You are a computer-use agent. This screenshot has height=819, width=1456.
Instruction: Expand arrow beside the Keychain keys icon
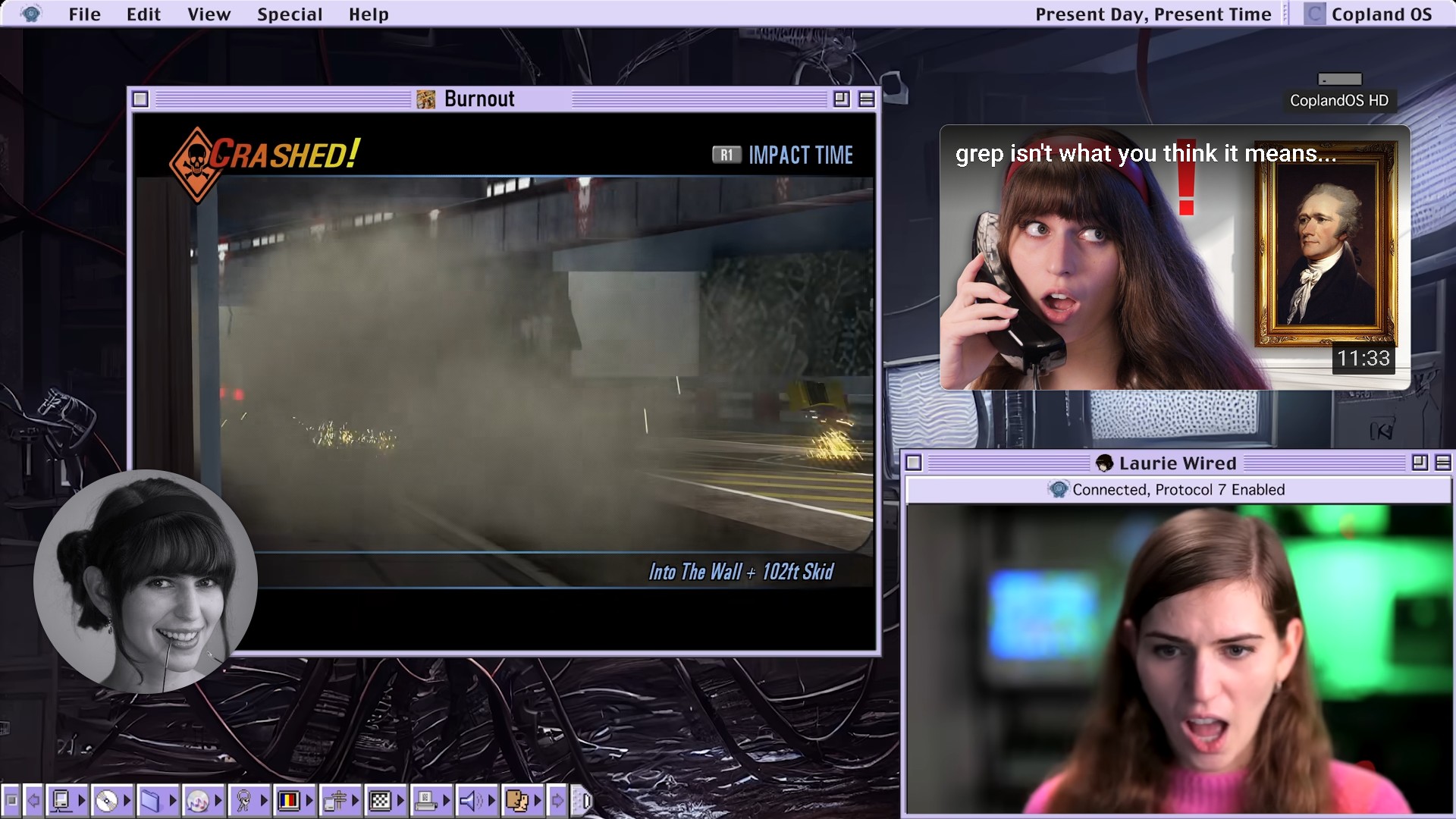point(264,800)
